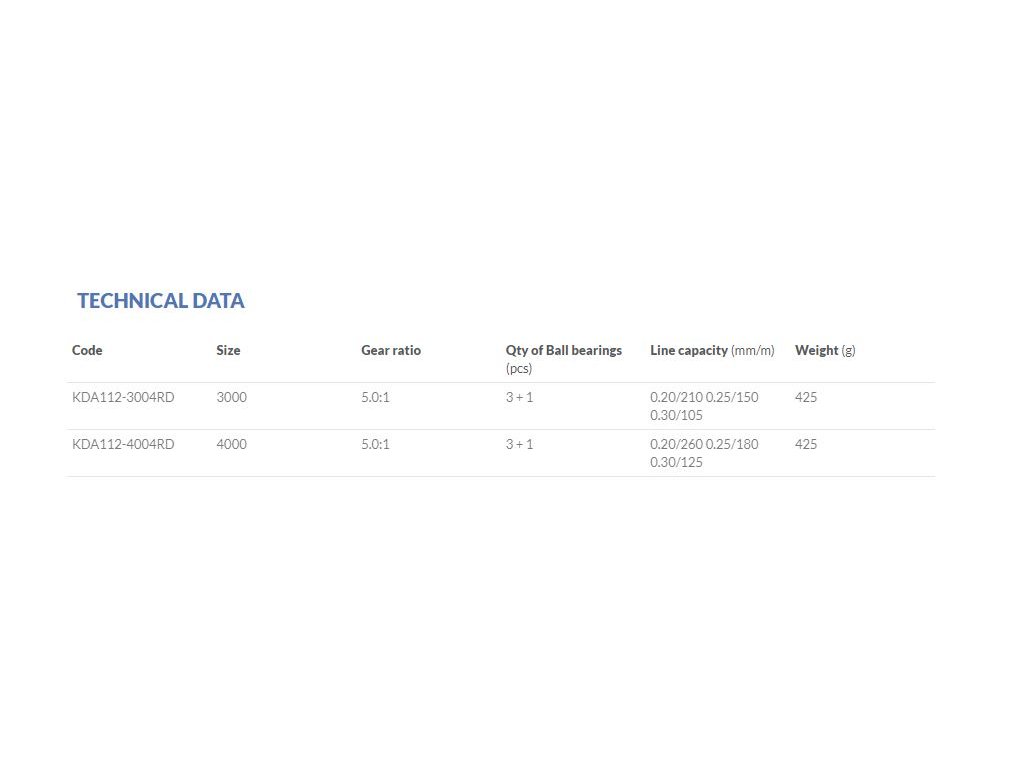Image resolution: width=1024 pixels, height=768 pixels.
Task: Click the 5.0:1 gear ratio for KDA112-3004RD
Action: (x=375, y=397)
